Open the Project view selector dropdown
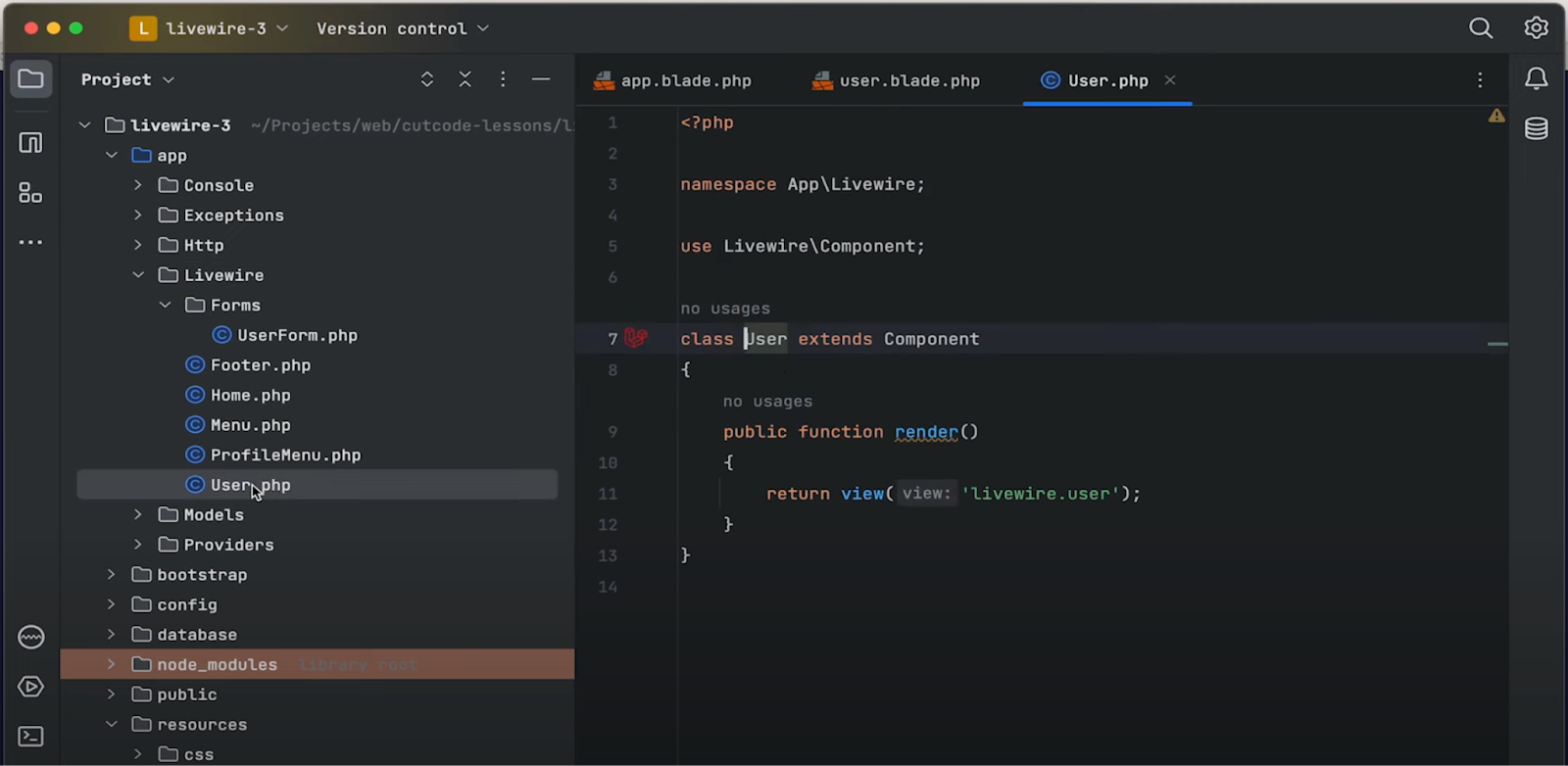Screen dimensions: 1568x766 (127, 79)
